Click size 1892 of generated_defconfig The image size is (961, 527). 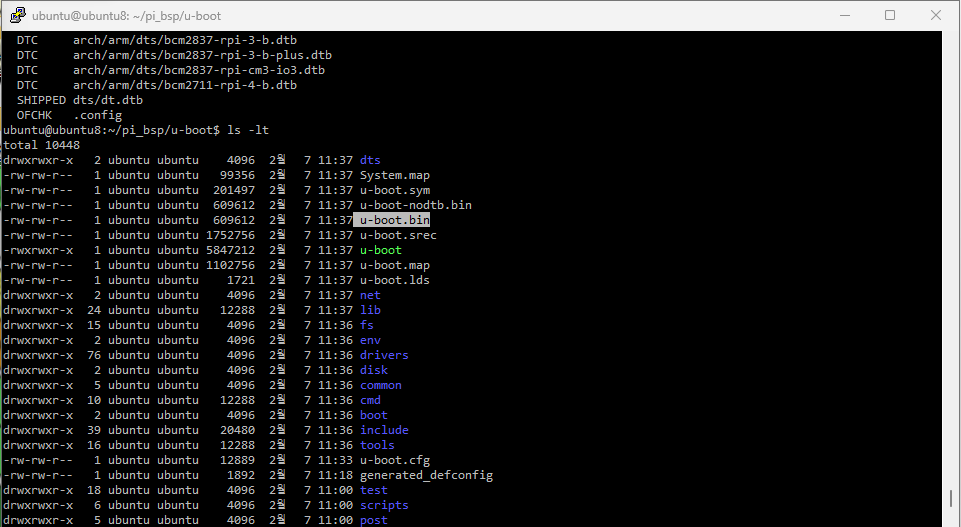[241, 476]
